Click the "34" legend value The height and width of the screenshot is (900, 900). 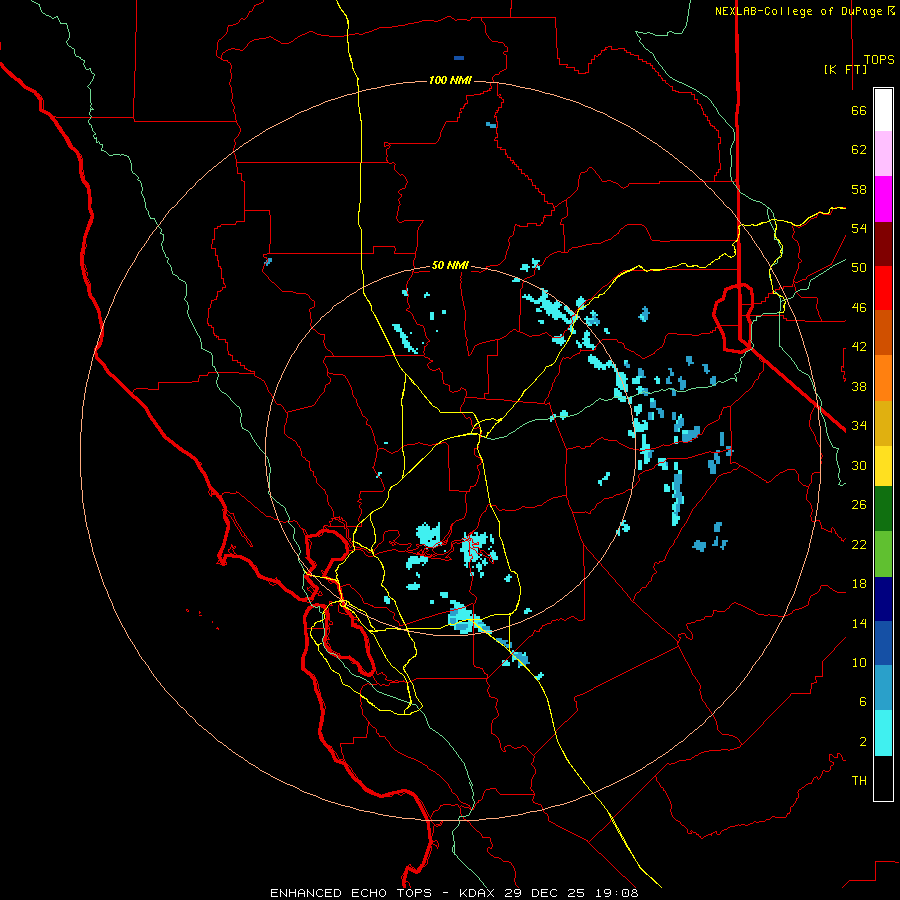click(x=859, y=426)
